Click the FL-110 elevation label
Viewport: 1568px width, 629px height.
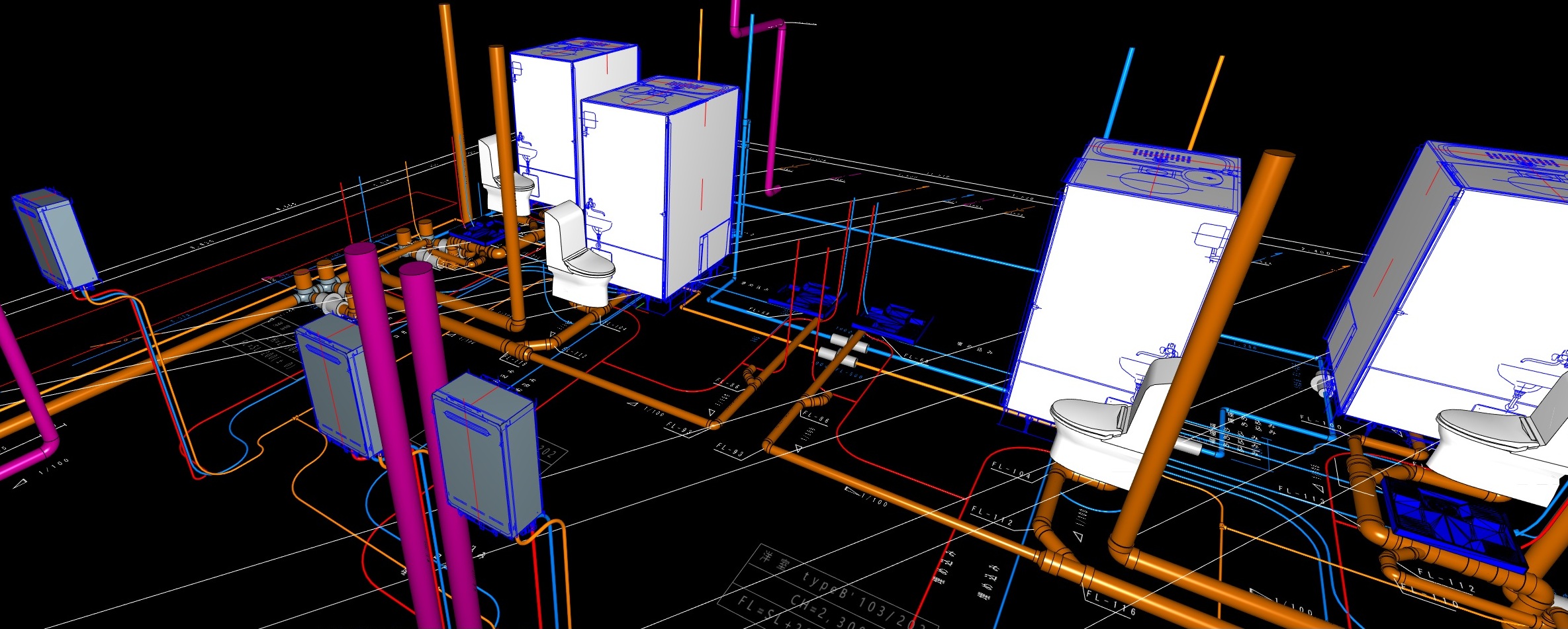click(1430, 597)
